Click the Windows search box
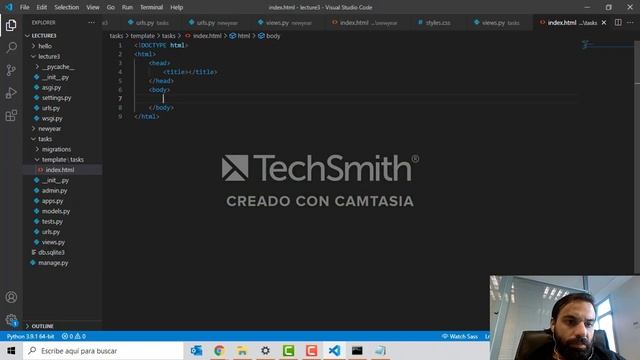This screenshot has height=360, width=640. click(103, 351)
